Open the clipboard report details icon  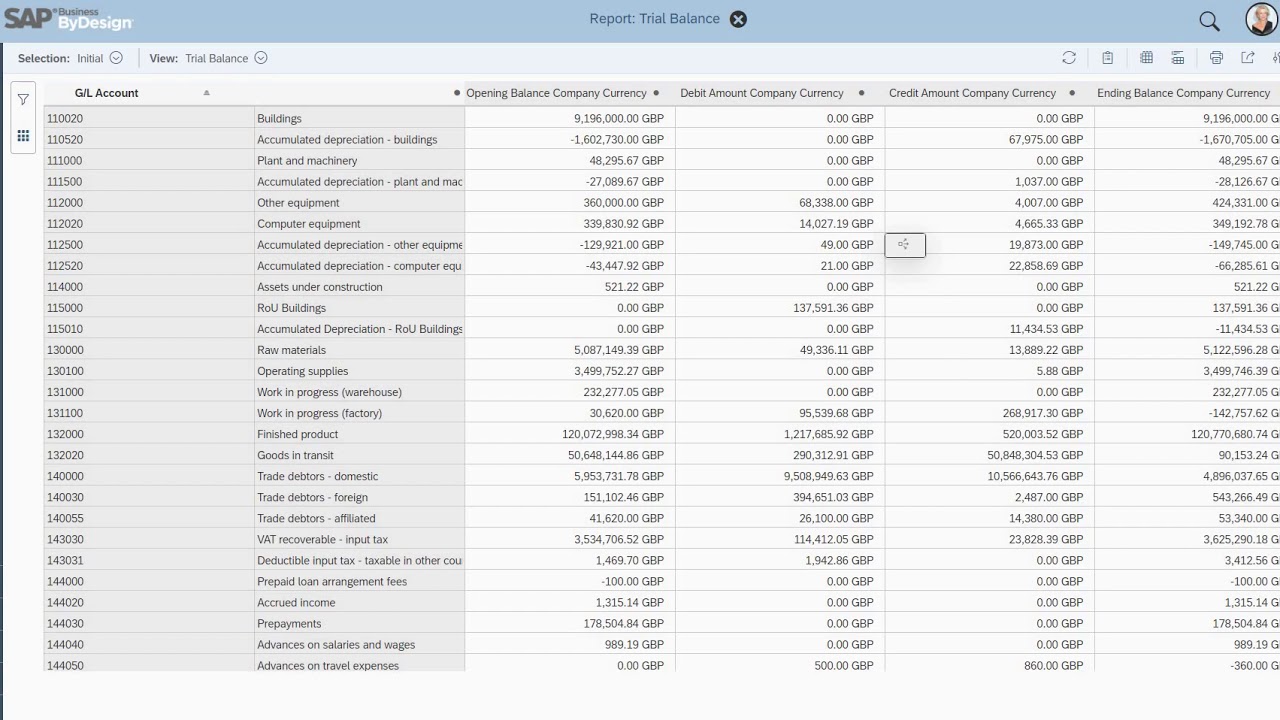click(x=1107, y=58)
